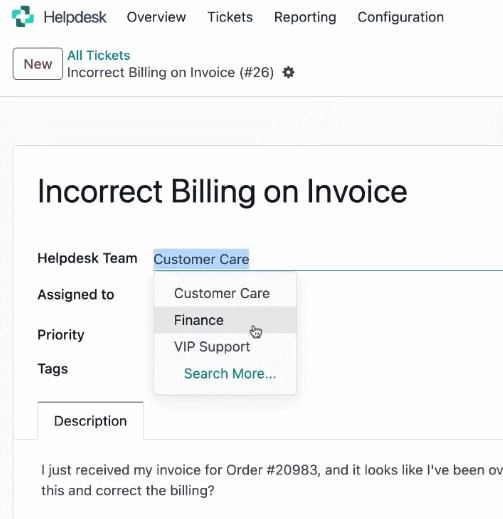Open the Reporting menu
The height and width of the screenshot is (519, 503).
(305, 17)
